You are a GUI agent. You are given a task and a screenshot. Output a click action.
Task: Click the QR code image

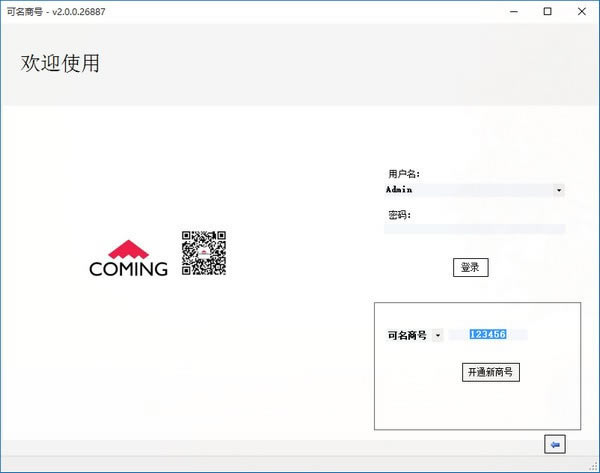point(203,253)
